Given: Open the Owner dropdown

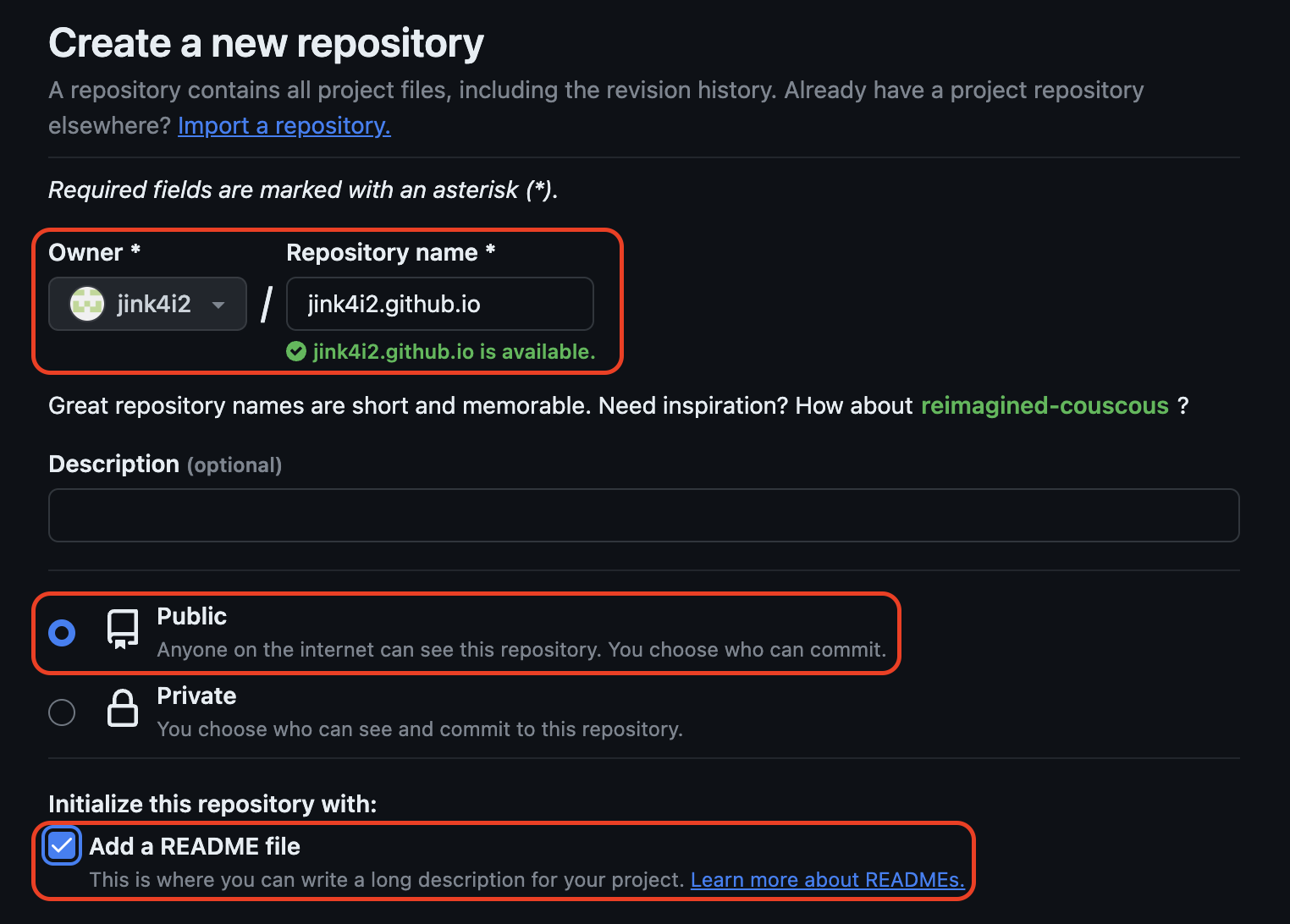Looking at the screenshot, I should point(147,304).
